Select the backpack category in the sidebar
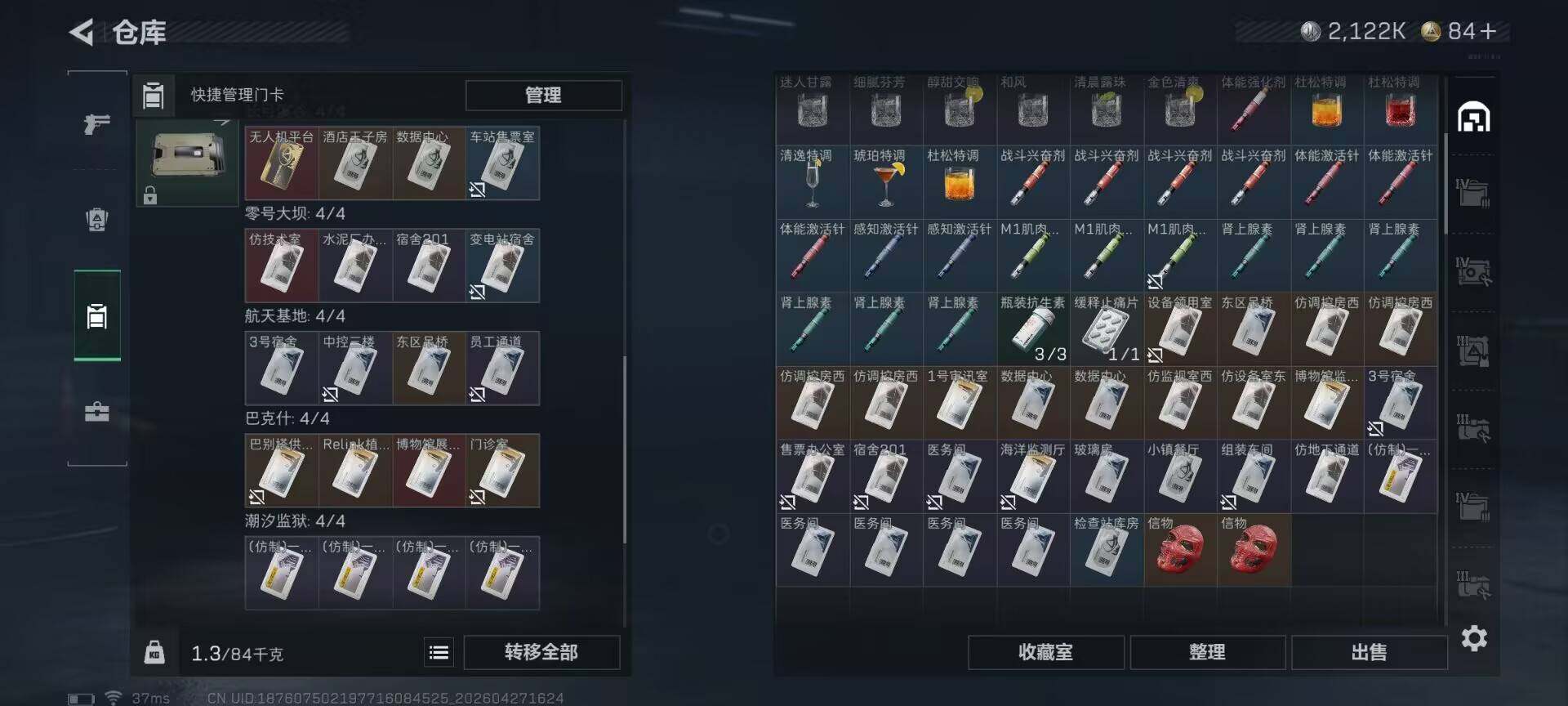The height and width of the screenshot is (706, 1568). tap(97, 220)
